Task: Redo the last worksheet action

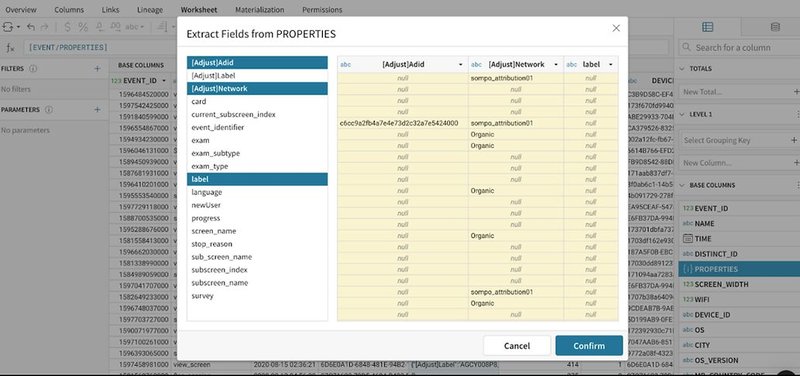Action: coord(44,27)
